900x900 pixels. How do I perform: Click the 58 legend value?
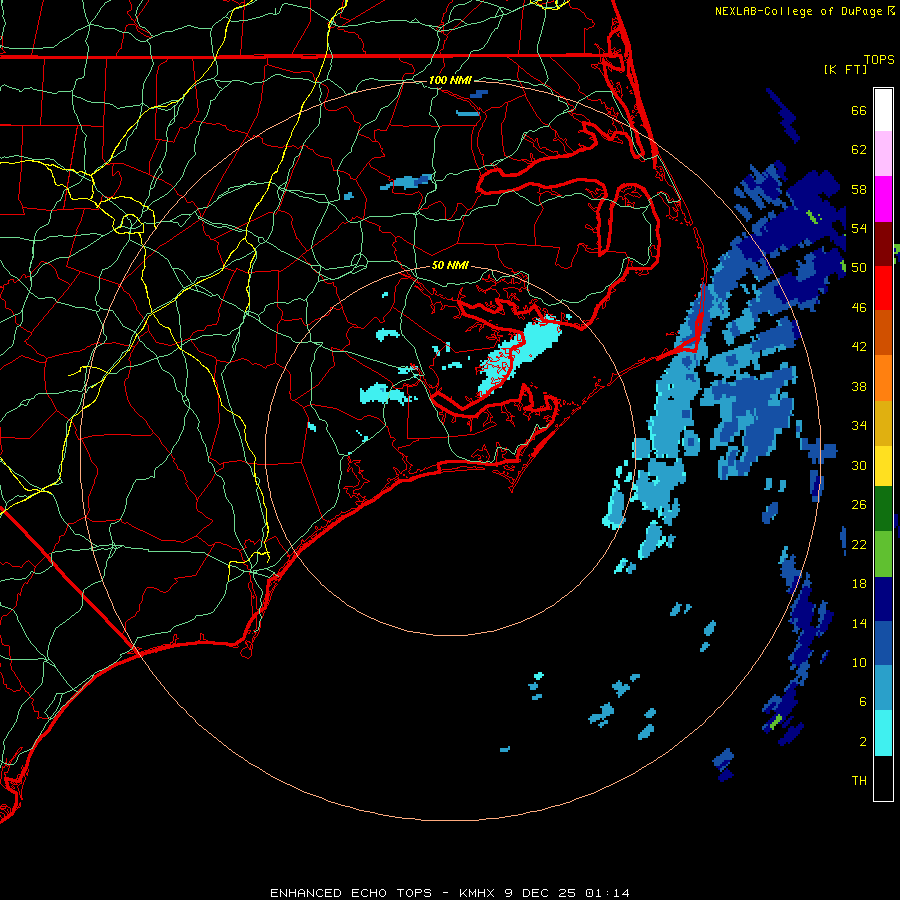coord(859,189)
